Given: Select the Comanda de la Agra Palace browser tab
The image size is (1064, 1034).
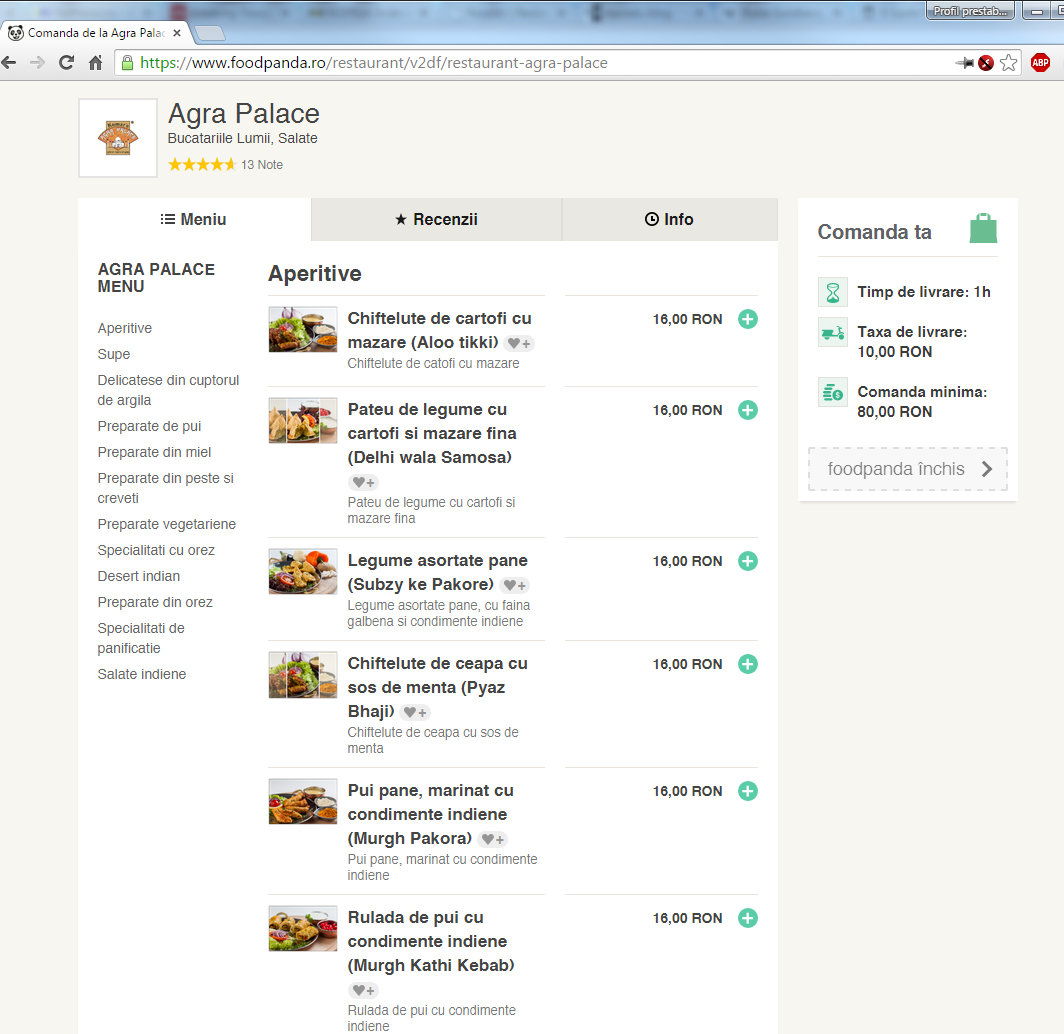Looking at the screenshot, I should coord(95,33).
